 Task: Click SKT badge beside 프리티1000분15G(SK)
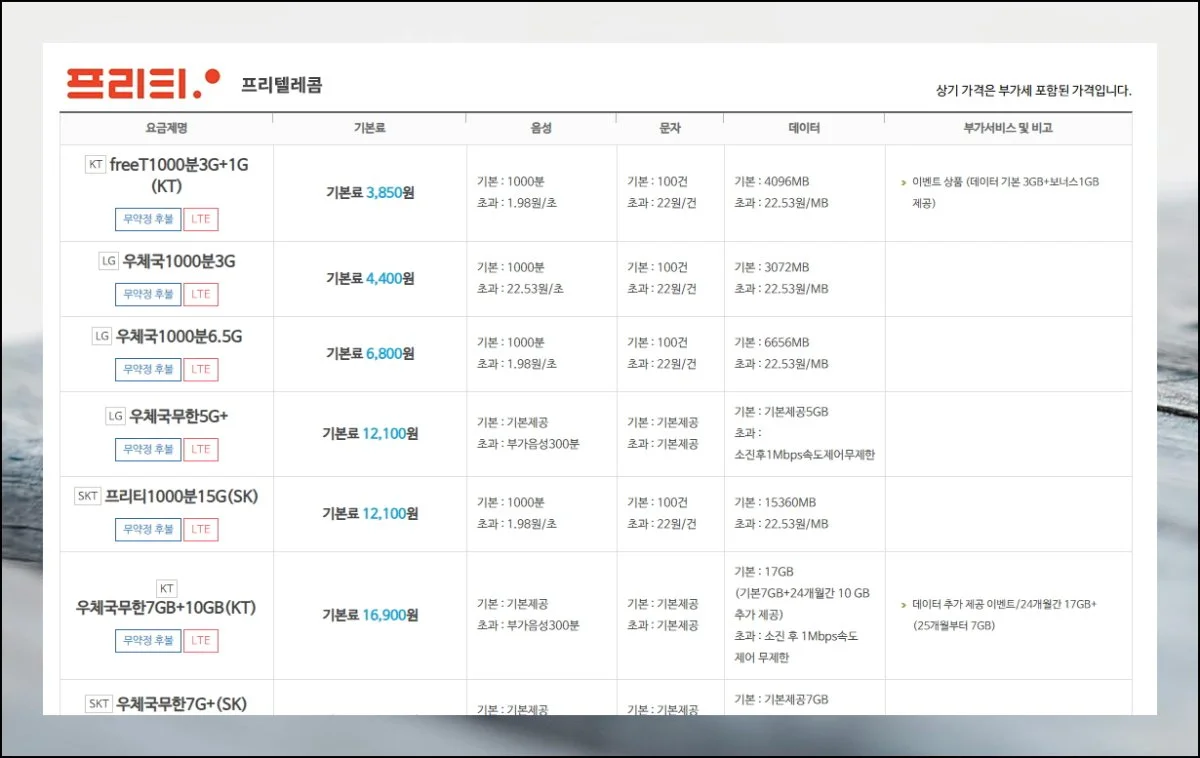click(88, 496)
